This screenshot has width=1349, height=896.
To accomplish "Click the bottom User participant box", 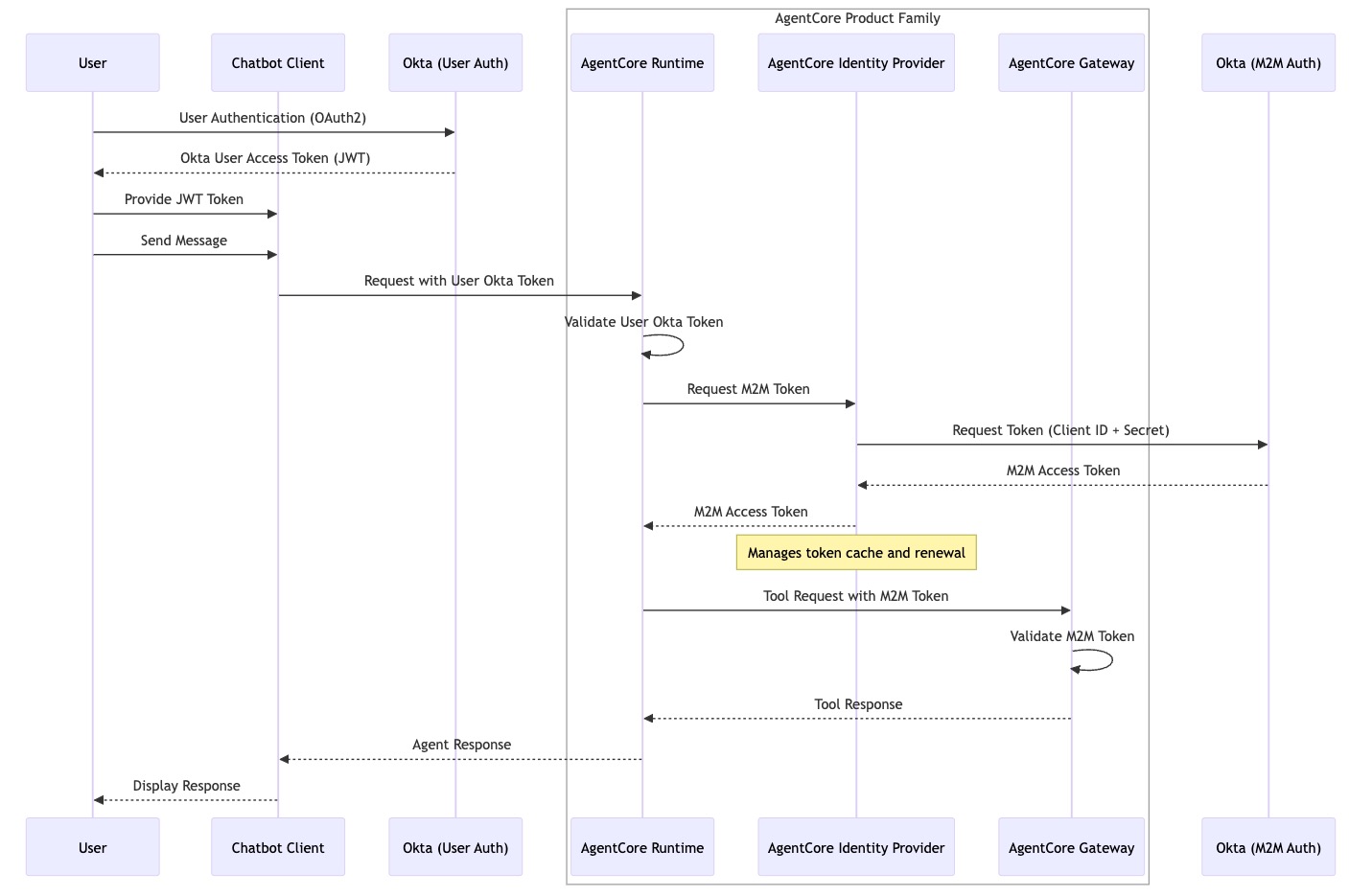I will click(x=93, y=847).
